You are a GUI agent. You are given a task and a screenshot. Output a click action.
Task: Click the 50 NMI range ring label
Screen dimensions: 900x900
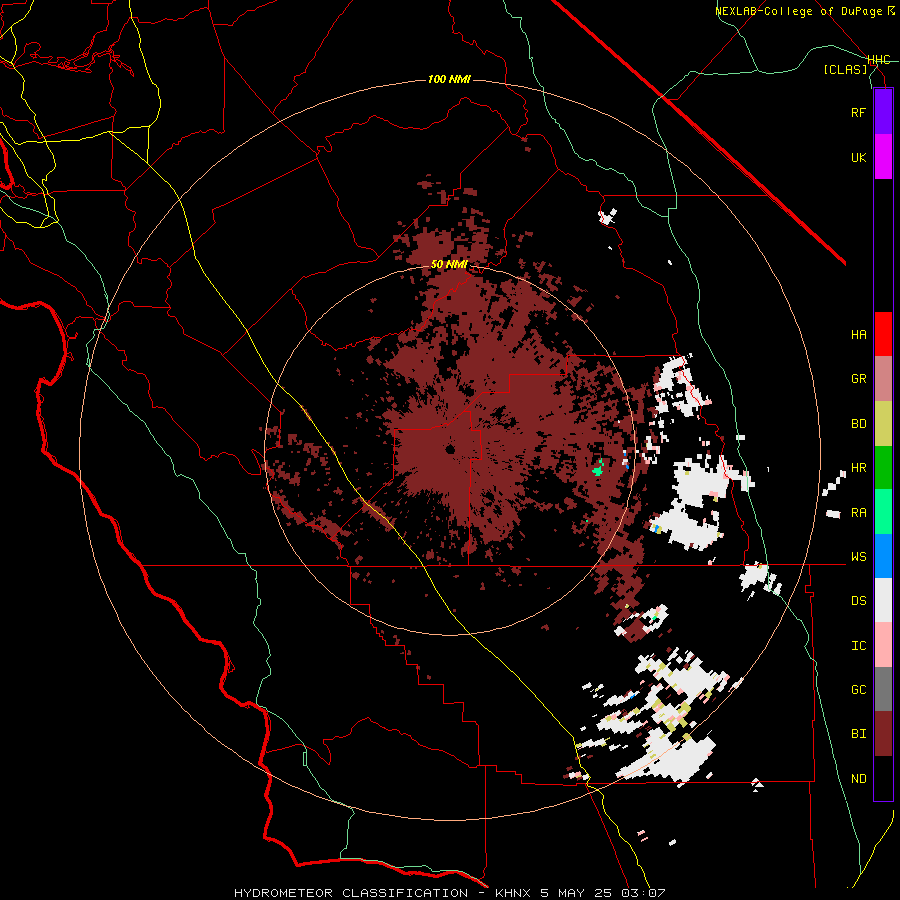449,265
